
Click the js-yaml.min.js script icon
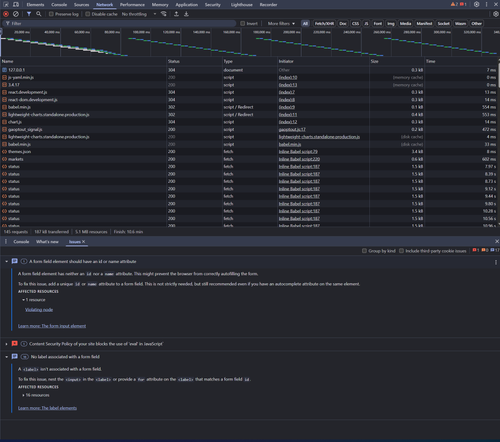(4, 77)
